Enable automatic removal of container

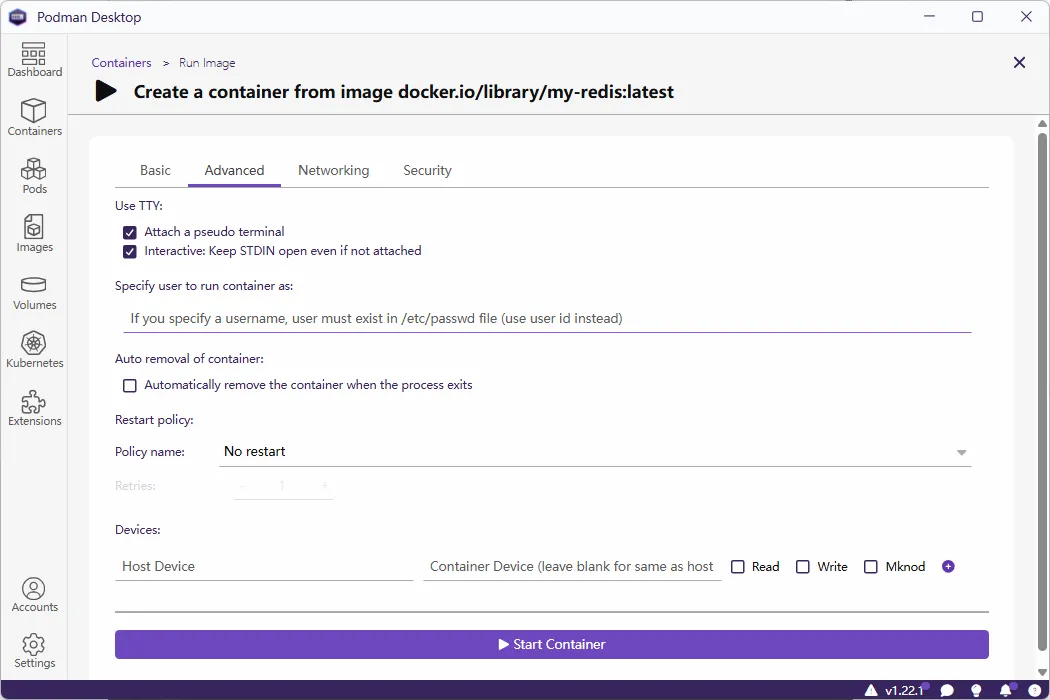(x=130, y=385)
